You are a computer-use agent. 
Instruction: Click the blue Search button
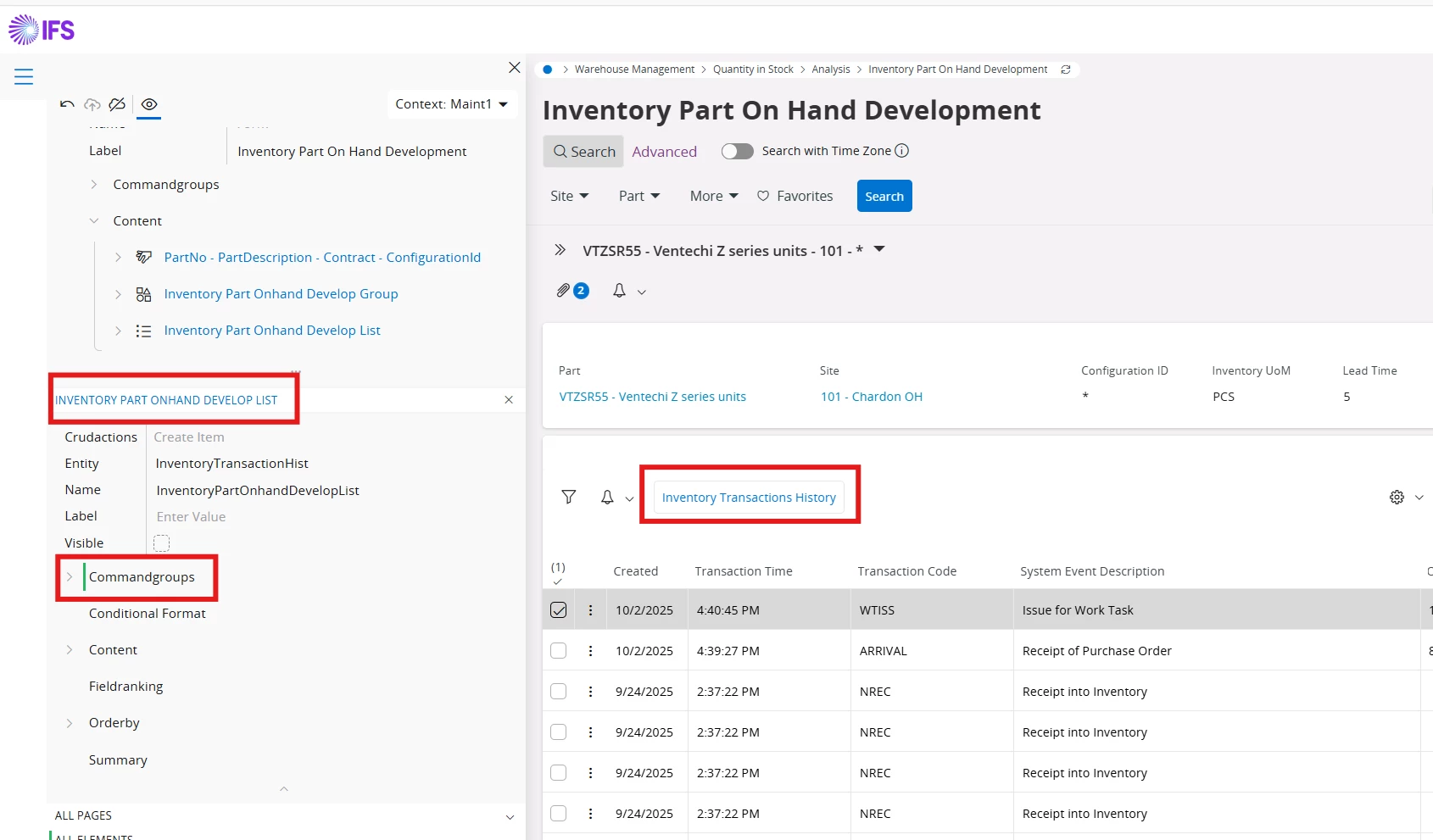click(x=884, y=196)
